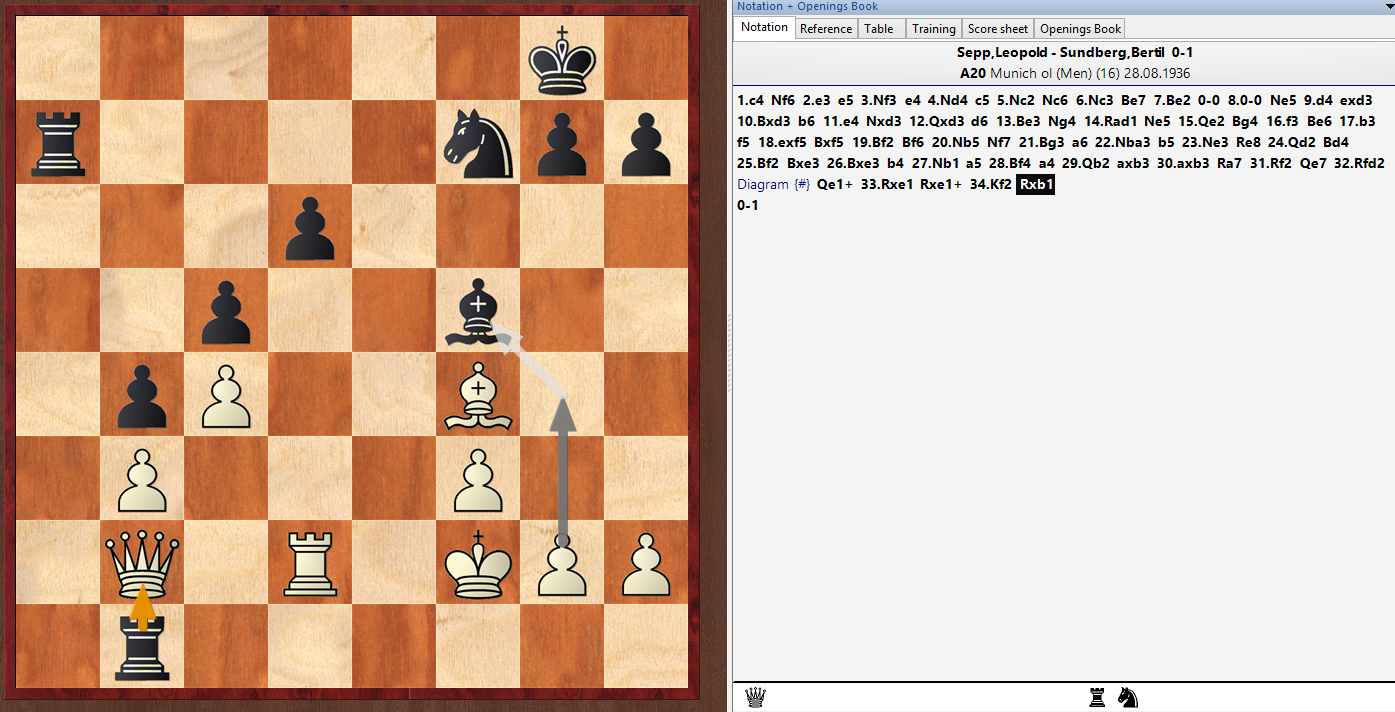Select the black bishop on f5
Image resolution: width=1395 pixels, height=712 pixels.
478,310
